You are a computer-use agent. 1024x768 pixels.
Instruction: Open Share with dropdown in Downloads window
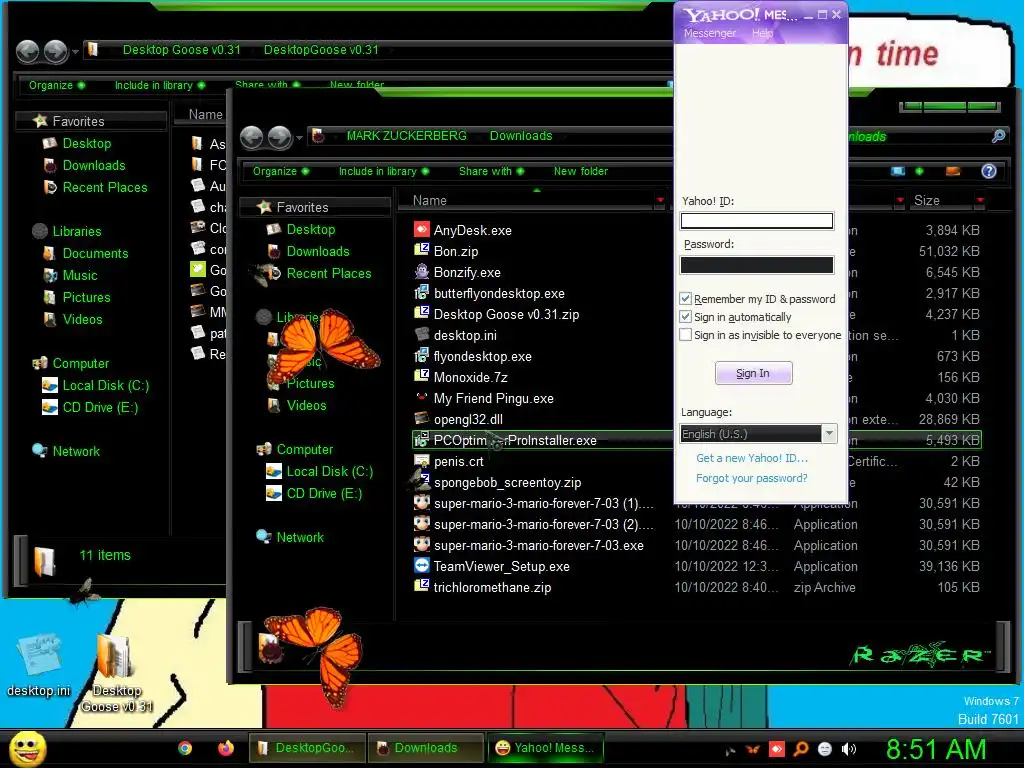[x=491, y=171]
